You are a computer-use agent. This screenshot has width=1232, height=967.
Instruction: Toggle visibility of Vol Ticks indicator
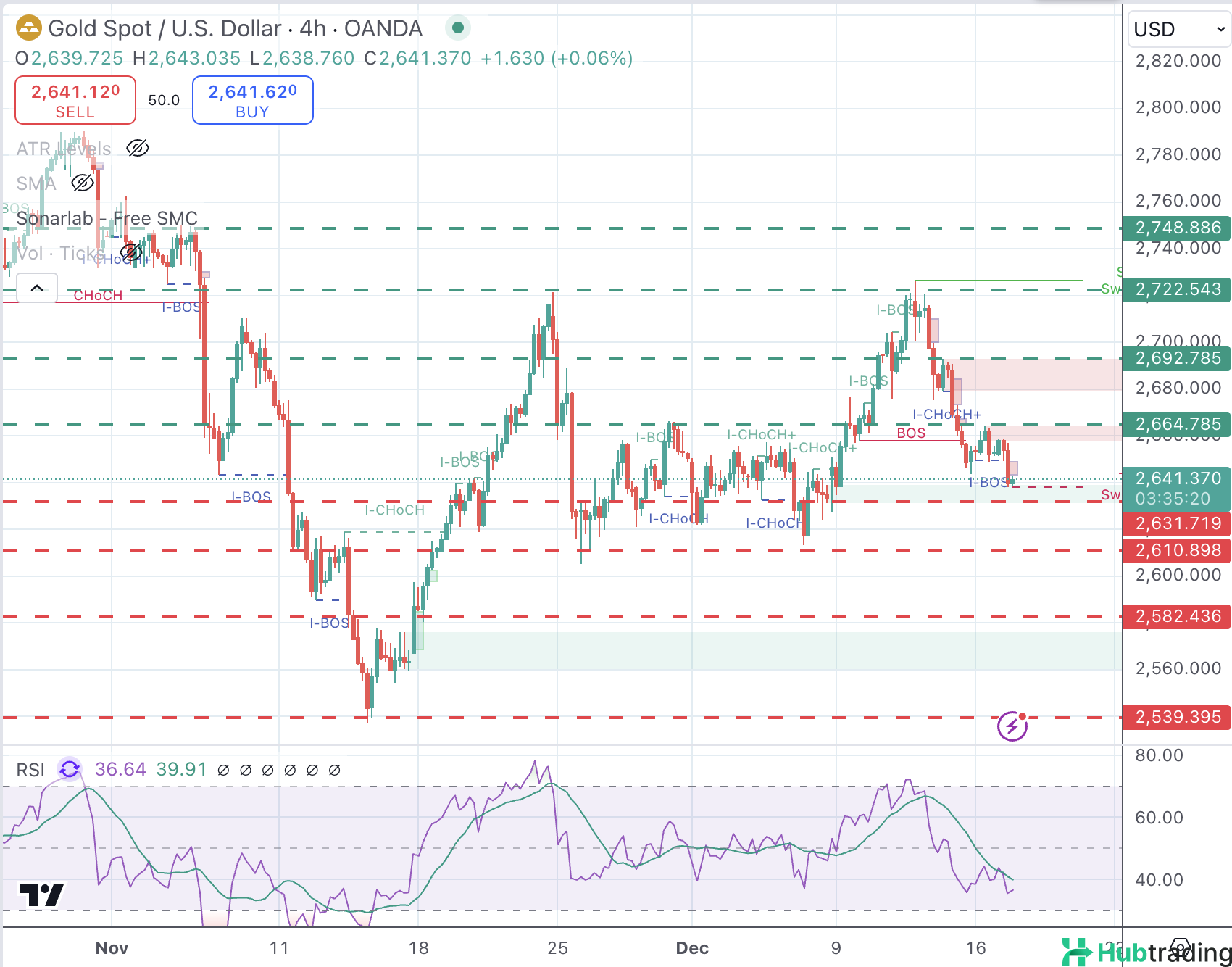(131, 253)
